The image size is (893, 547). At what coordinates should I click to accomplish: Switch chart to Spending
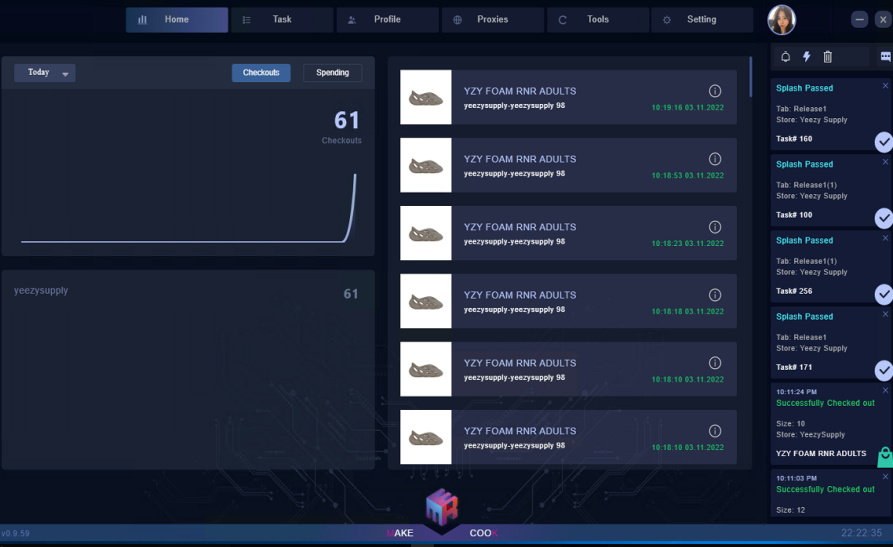pyautogui.click(x=333, y=72)
